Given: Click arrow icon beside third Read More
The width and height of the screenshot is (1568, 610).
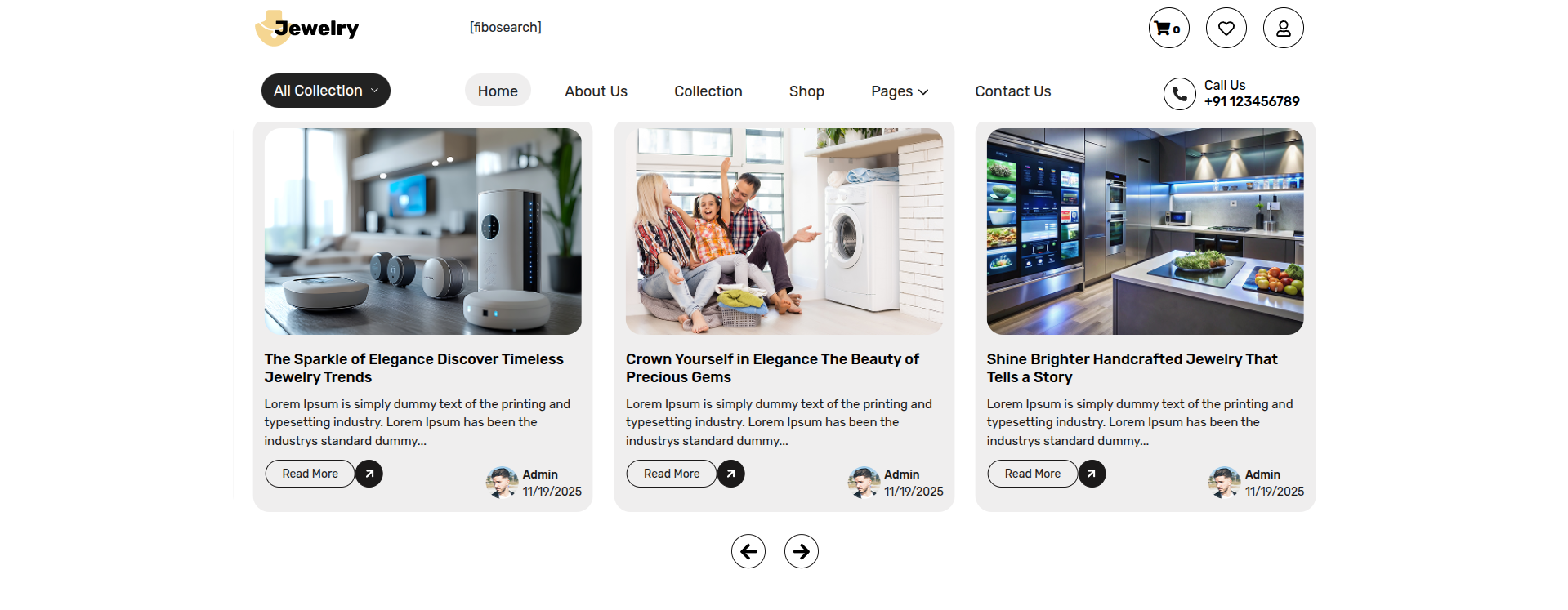Looking at the screenshot, I should tap(1092, 474).
